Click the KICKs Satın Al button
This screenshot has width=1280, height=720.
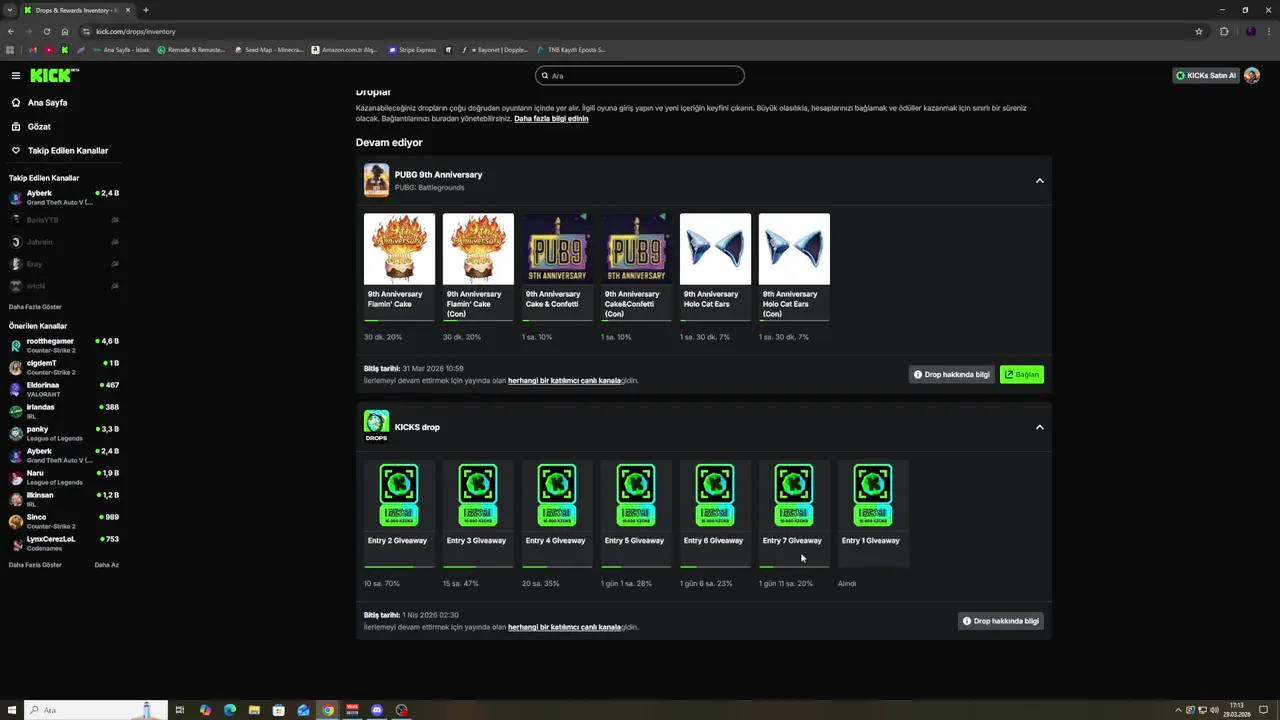point(1206,75)
